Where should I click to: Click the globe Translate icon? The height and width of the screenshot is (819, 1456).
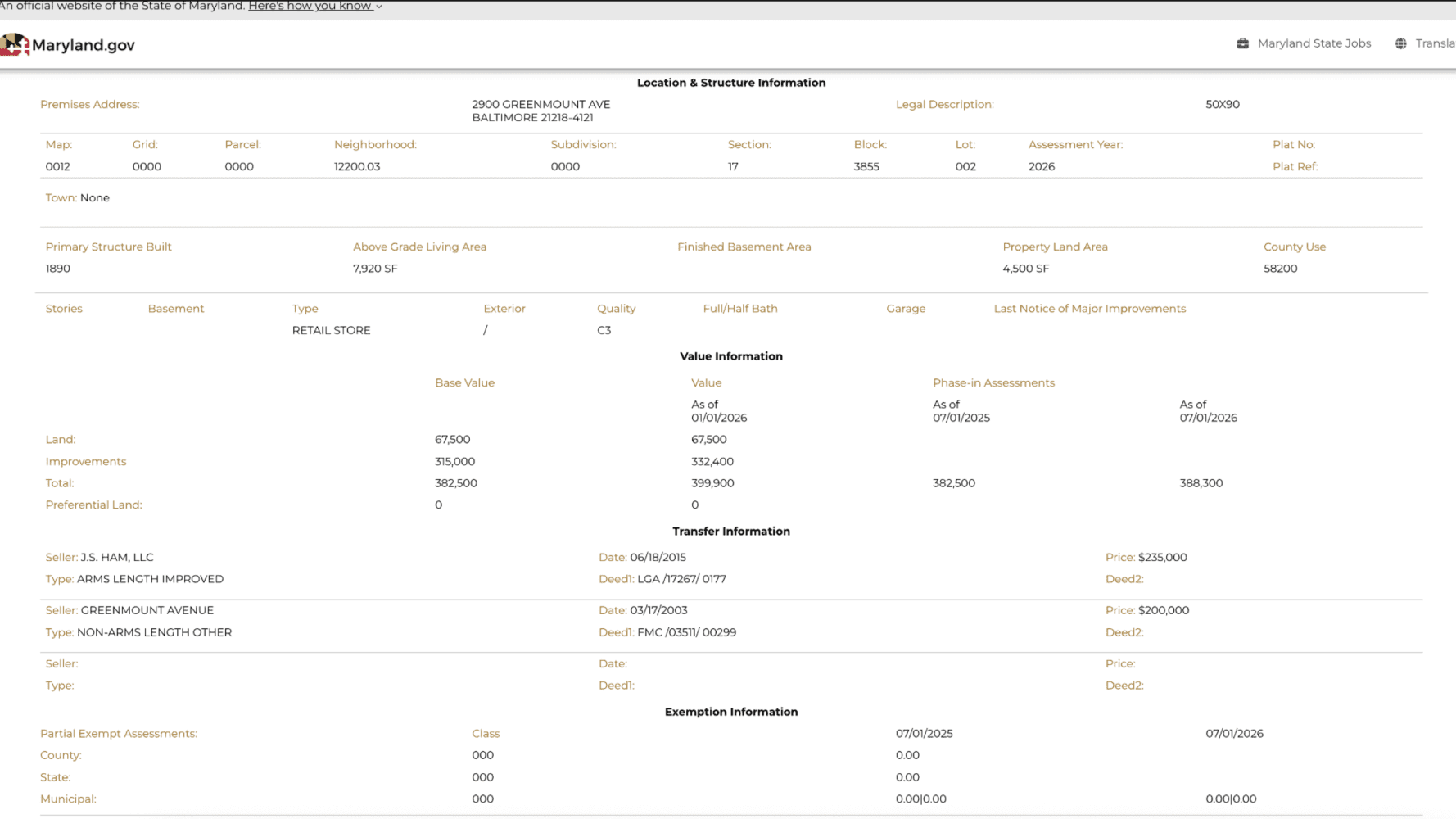click(x=1401, y=43)
